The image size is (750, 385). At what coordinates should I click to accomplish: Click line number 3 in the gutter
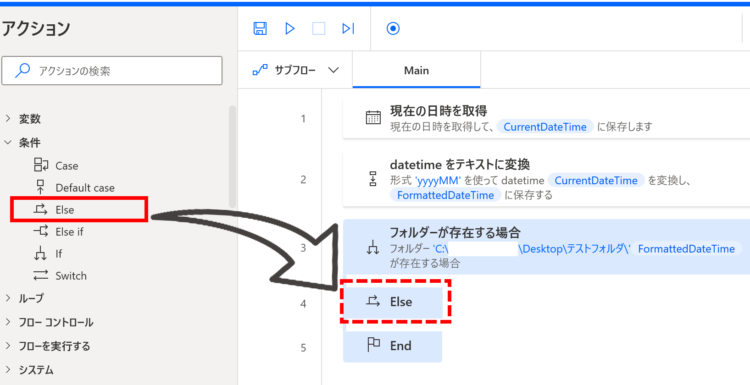click(303, 247)
